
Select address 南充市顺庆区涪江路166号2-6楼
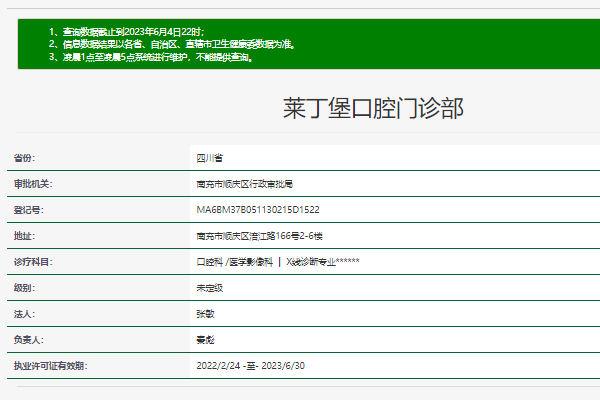tap(259, 236)
